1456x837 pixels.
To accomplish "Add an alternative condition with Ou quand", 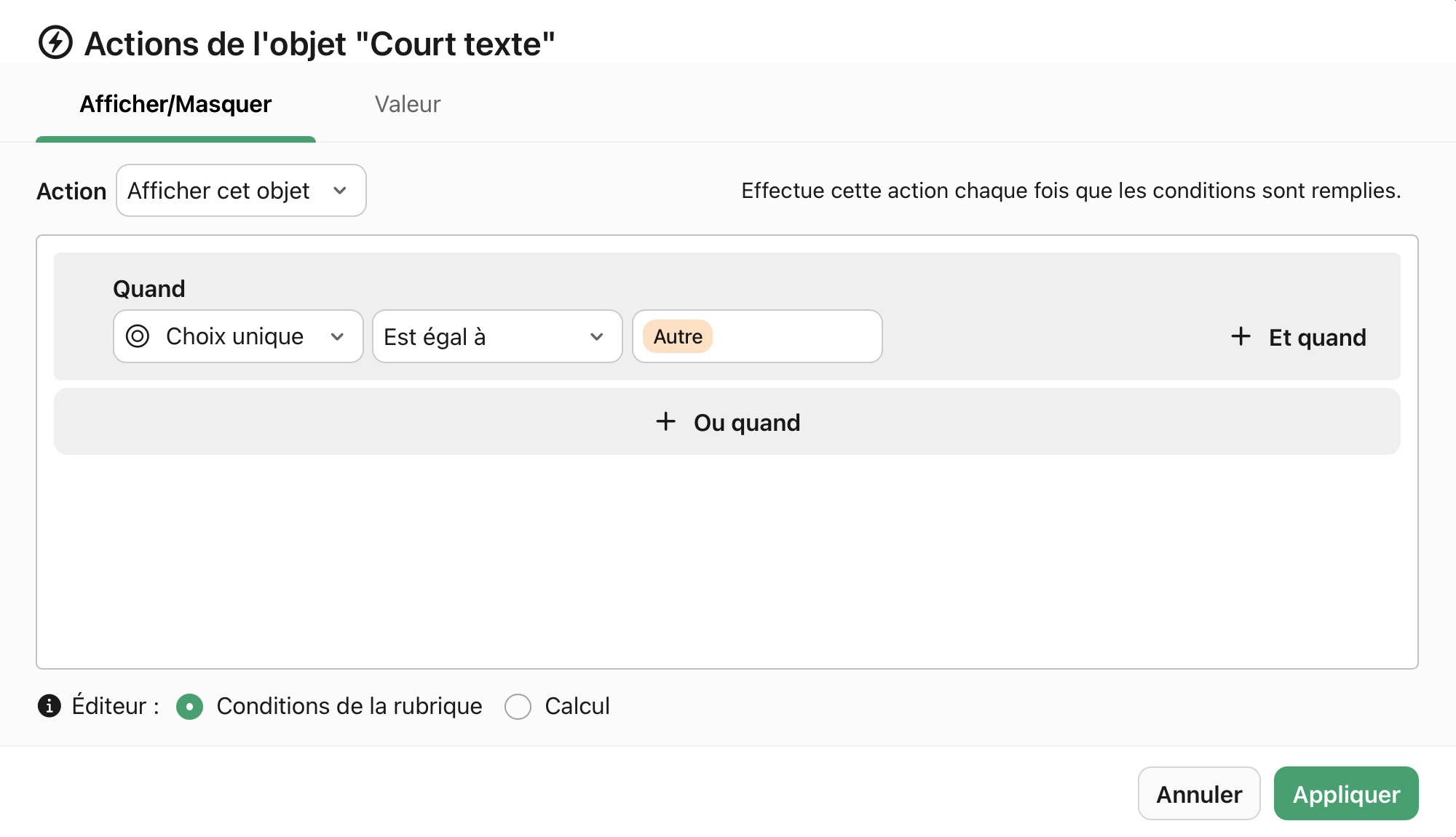I will (727, 422).
